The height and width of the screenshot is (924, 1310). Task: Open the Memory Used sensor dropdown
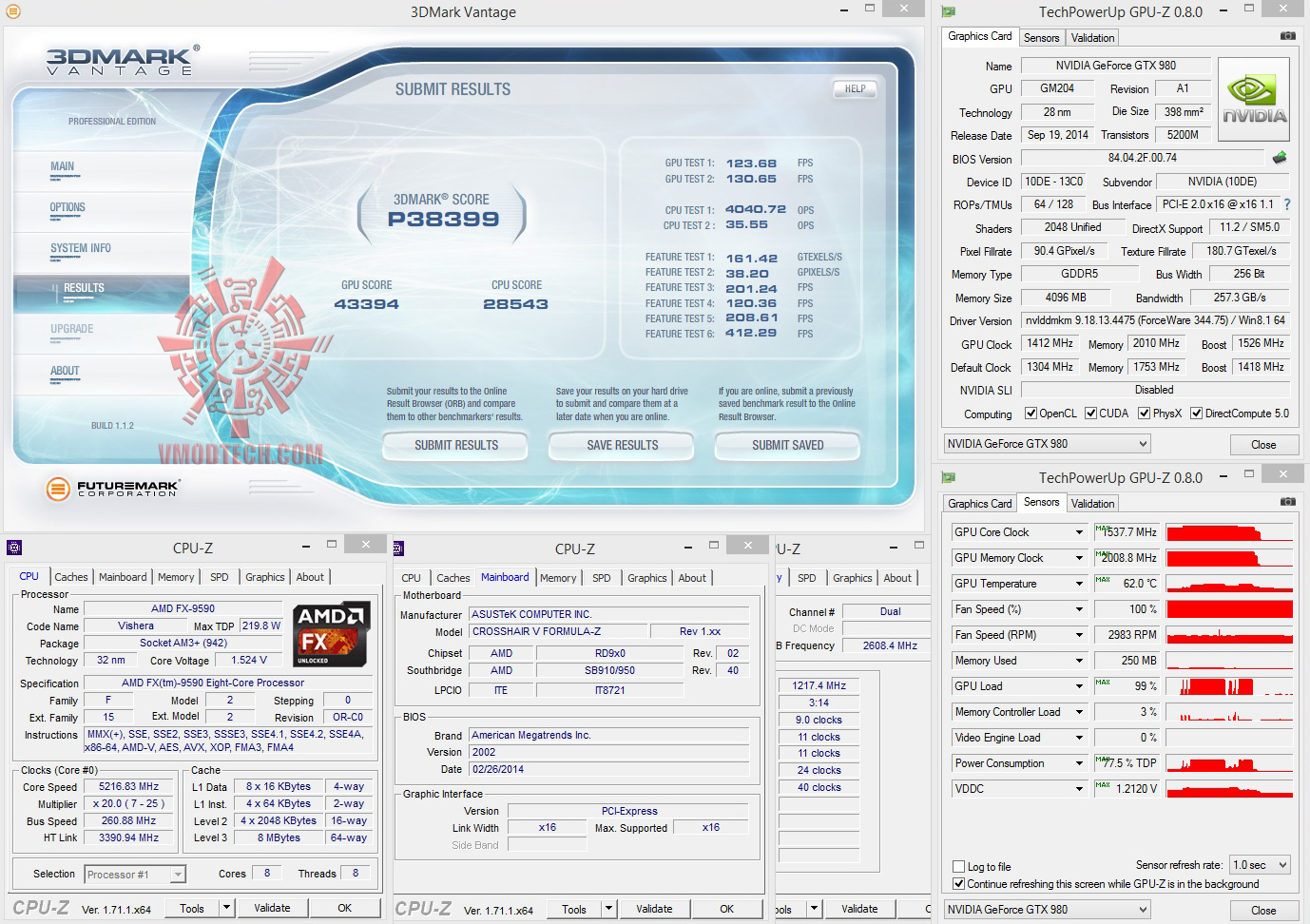pyautogui.click(x=1080, y=661)
